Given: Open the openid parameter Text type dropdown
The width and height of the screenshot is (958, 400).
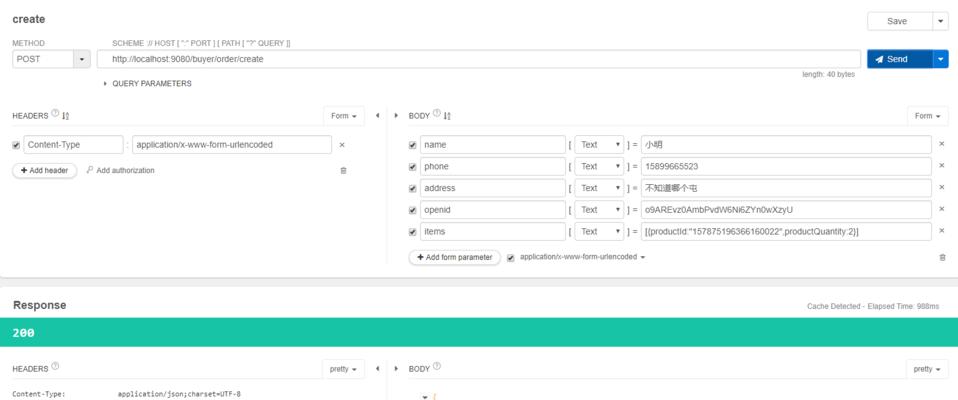Looking at the screenshot, I should coord(599,209).
